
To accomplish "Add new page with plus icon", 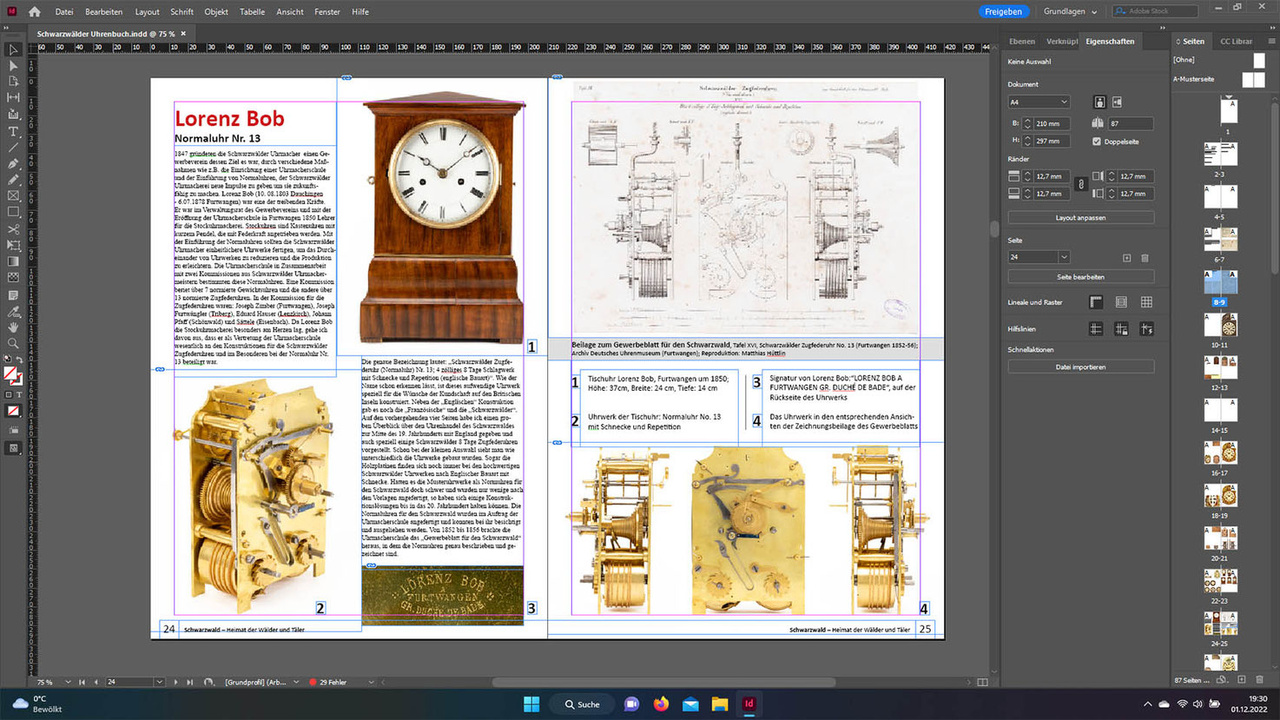I will pos(1127,258).
